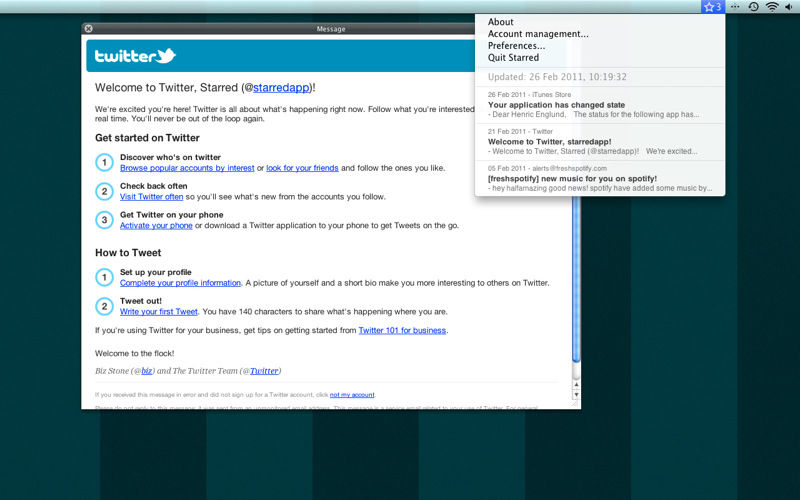800x500 pixels.
Task: Click the @Twitter link in signature
Action: 264,371
